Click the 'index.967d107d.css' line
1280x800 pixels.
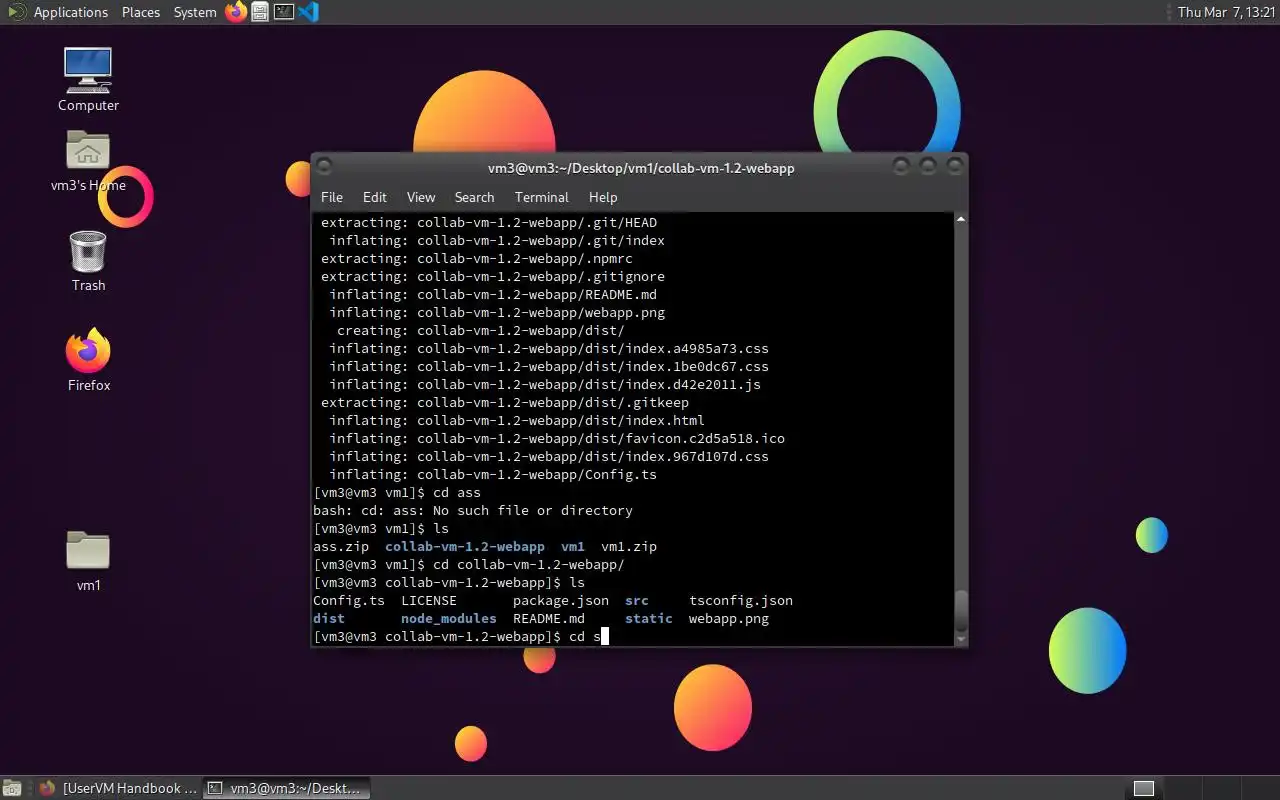tap(549, 456)
